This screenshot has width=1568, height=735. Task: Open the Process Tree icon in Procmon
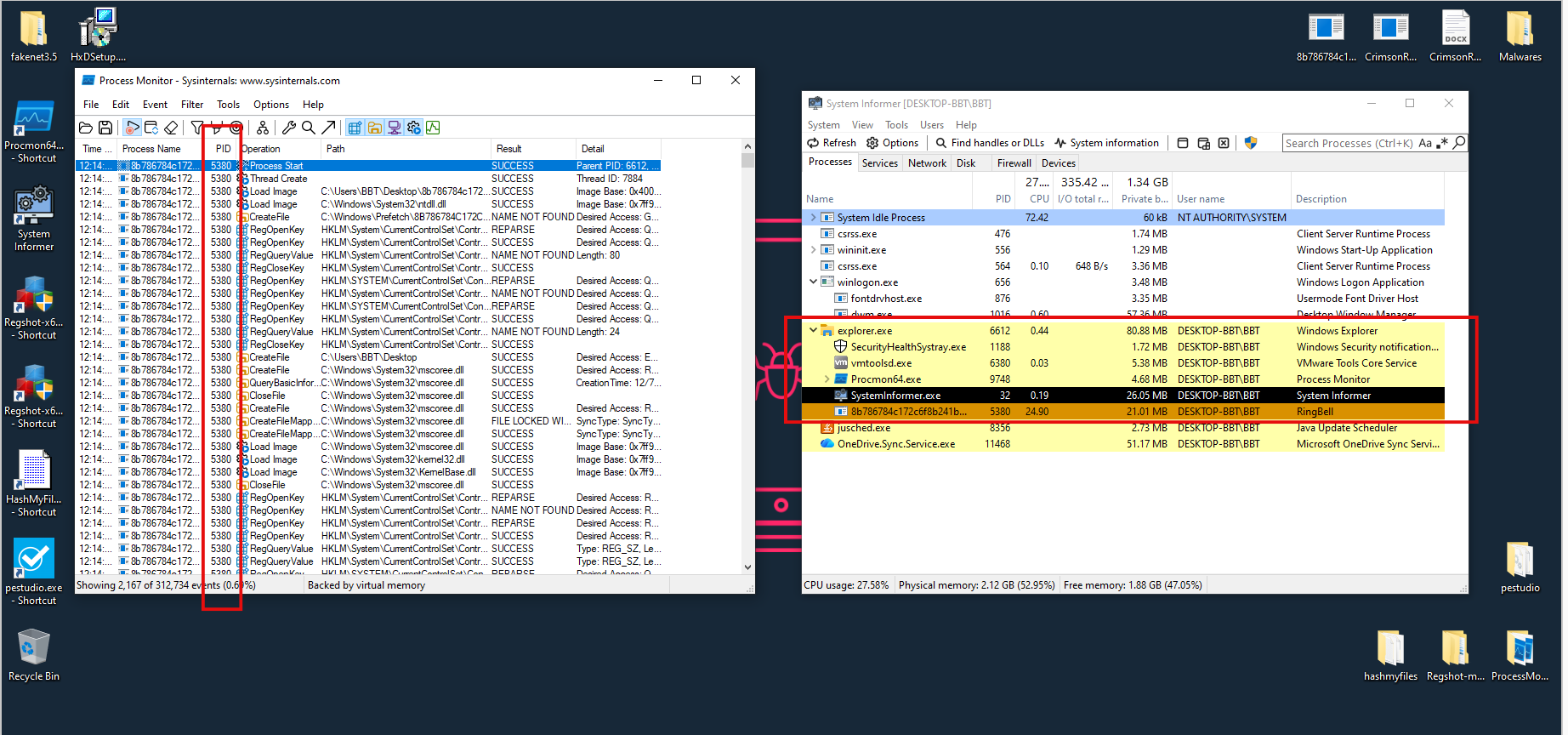click(x=263, y=128)
